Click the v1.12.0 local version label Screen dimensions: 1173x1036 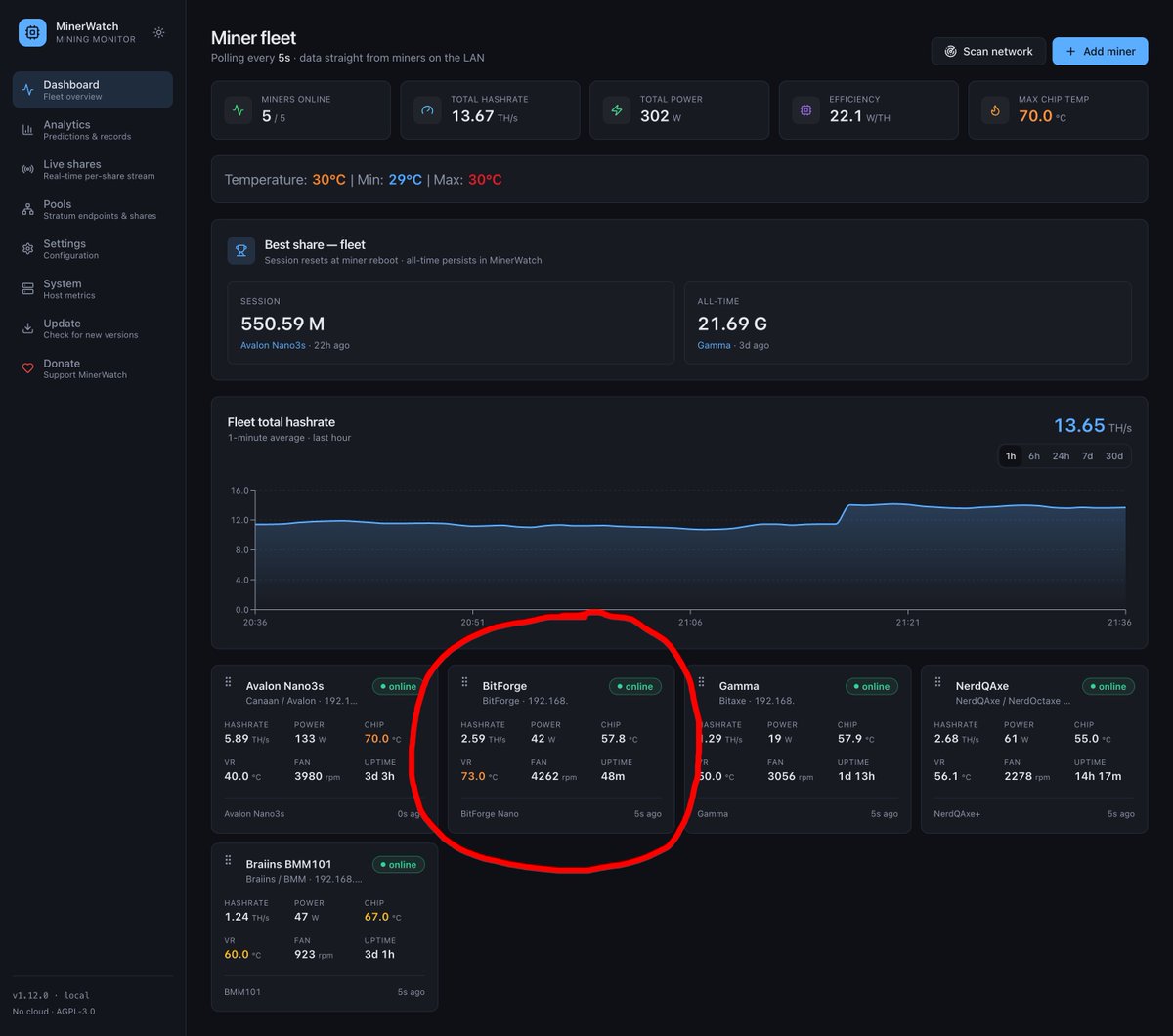point(50,995)
